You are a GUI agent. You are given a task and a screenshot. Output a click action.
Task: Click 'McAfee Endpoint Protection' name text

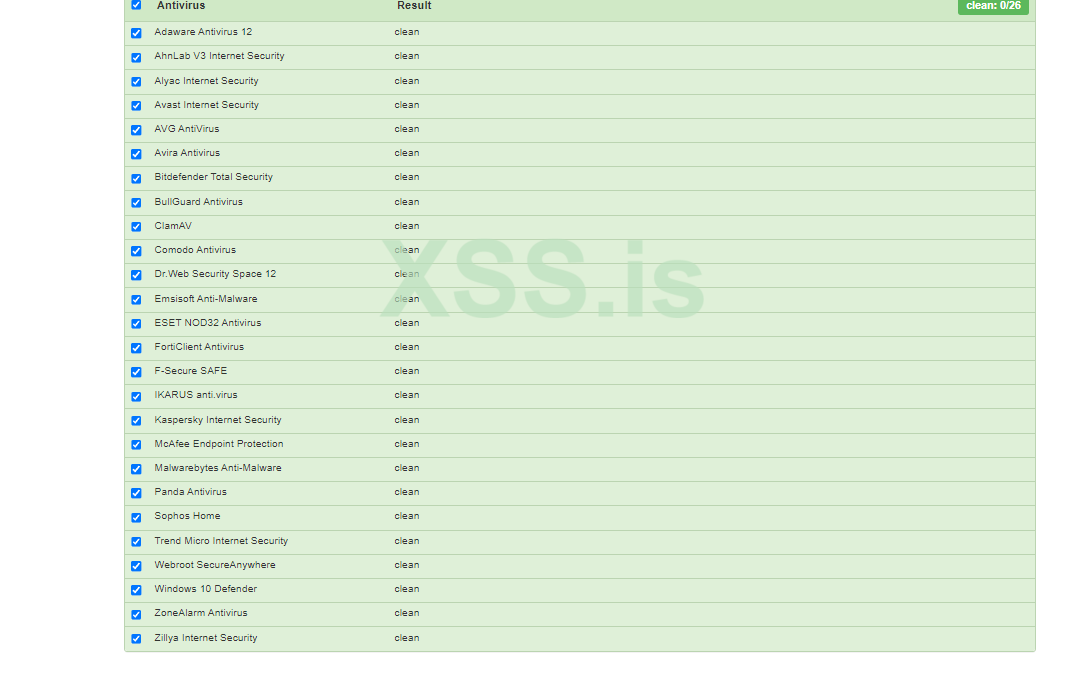(x=218, y=444)
